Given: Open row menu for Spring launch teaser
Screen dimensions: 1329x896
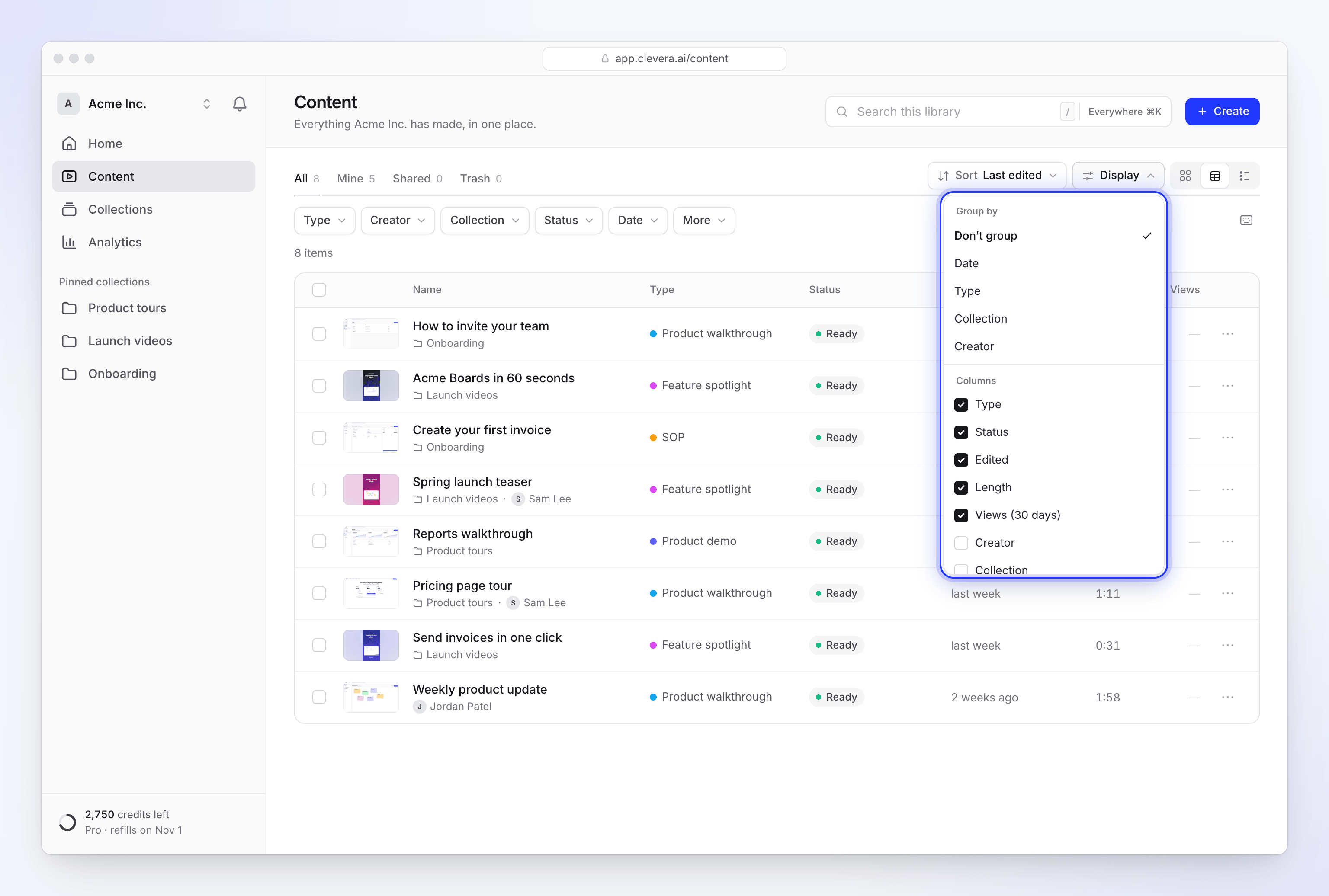Looking at the screenshot, I should 1228,490.
